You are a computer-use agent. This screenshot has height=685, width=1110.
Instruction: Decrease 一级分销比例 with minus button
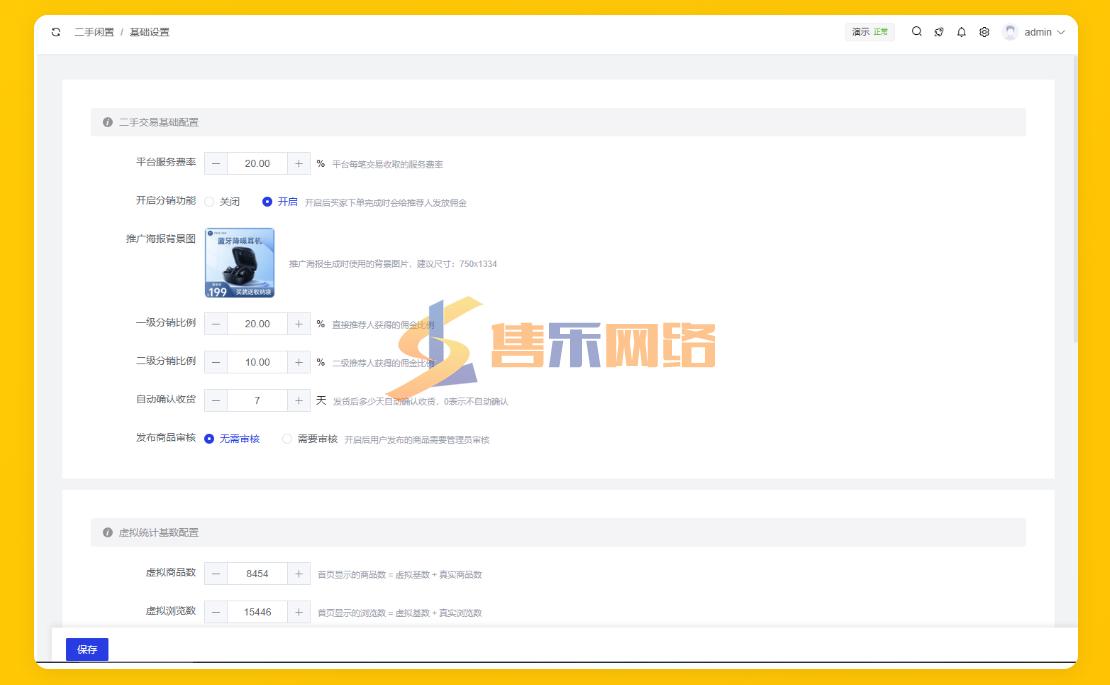coord(216,324)
